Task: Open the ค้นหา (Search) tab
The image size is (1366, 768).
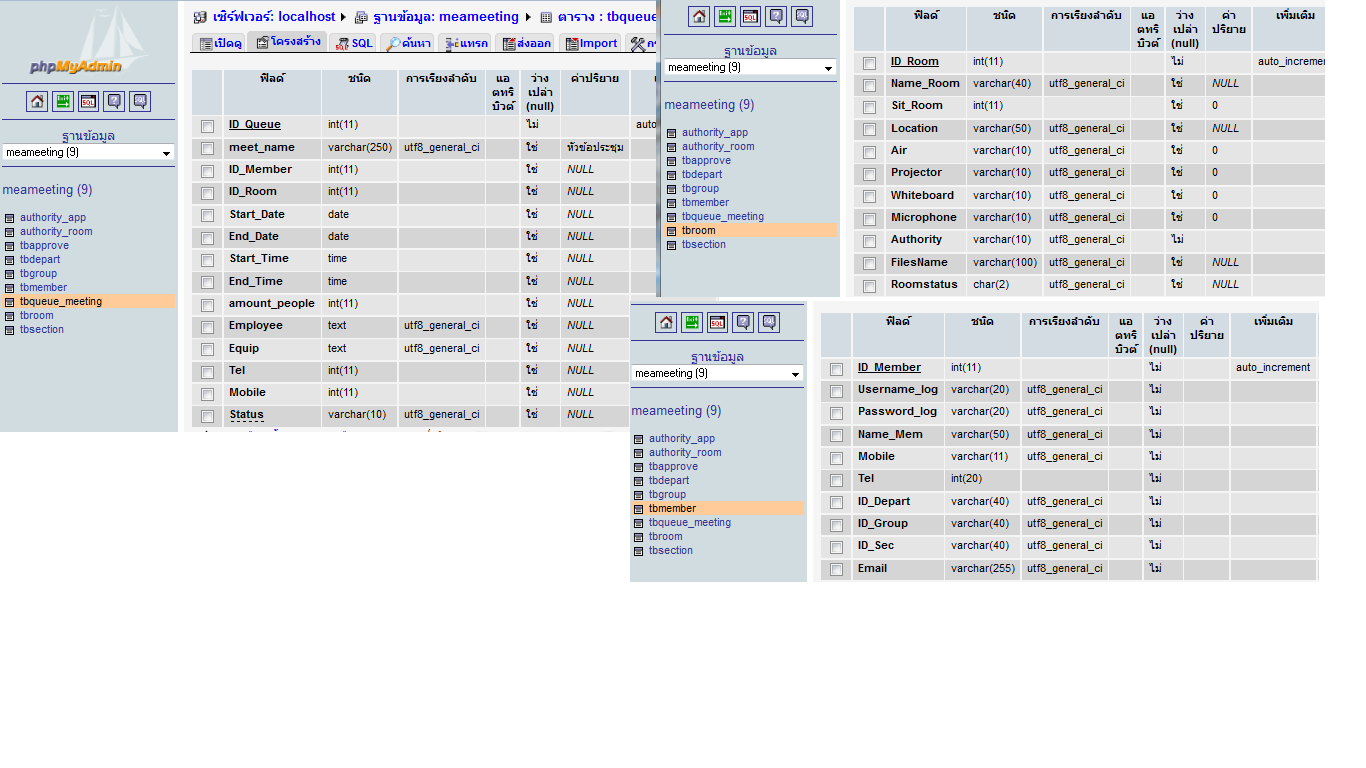Action: tap(407, 43)
